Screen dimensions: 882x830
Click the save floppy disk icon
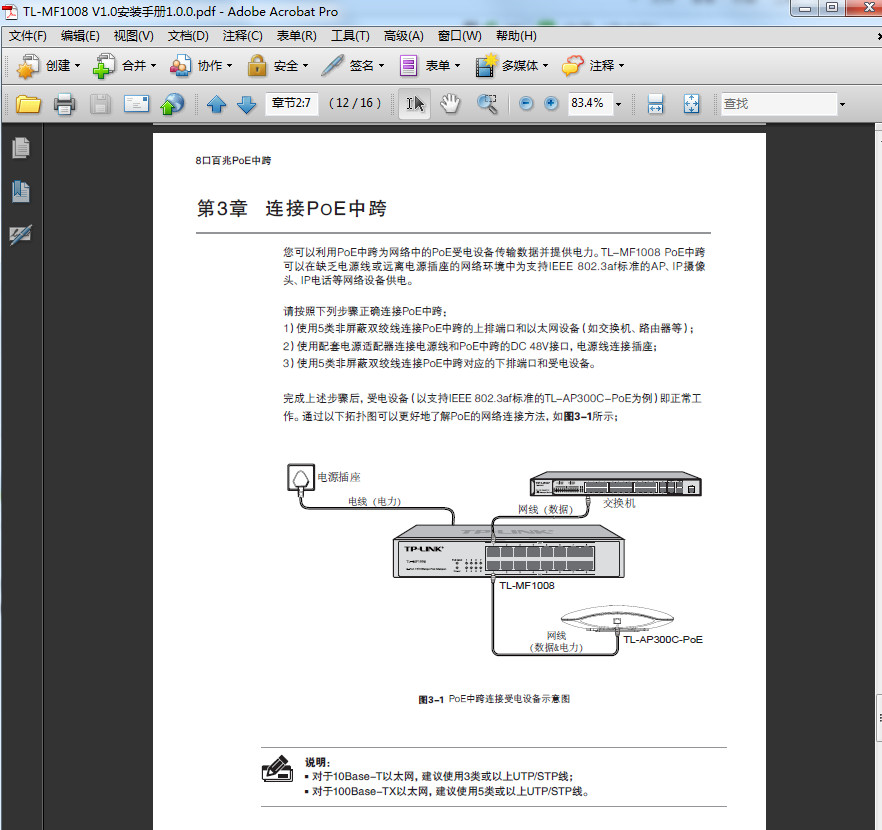[100, 104]
